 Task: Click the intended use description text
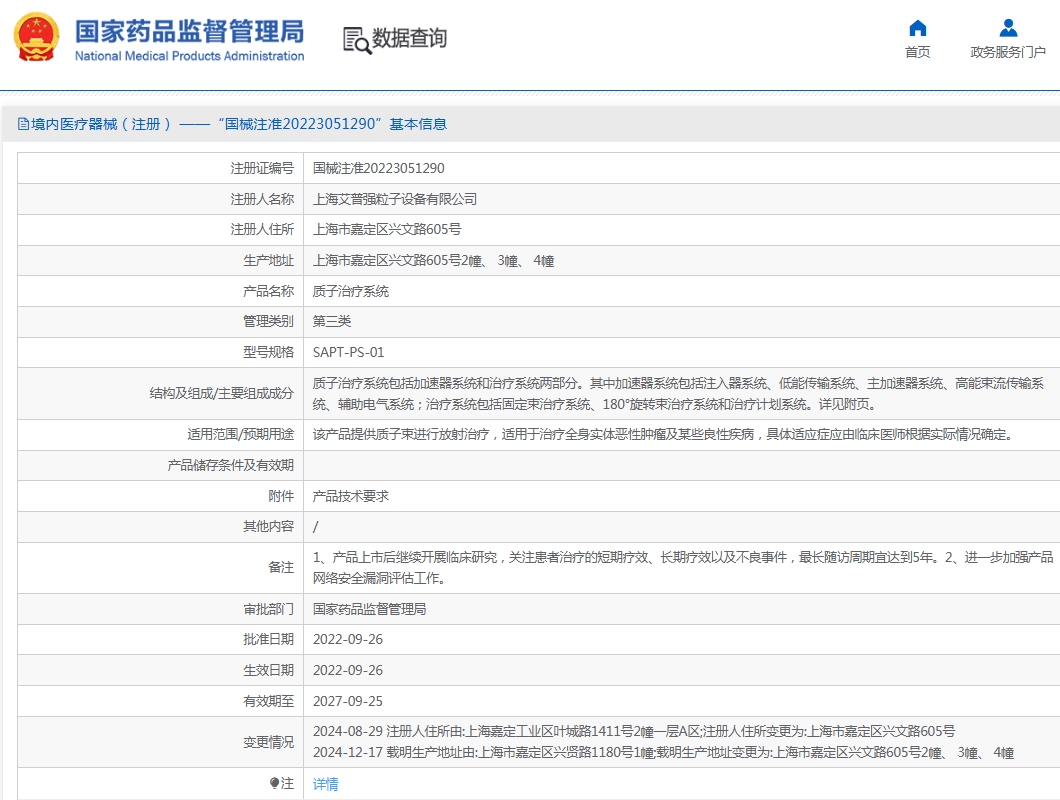(662, 434)
